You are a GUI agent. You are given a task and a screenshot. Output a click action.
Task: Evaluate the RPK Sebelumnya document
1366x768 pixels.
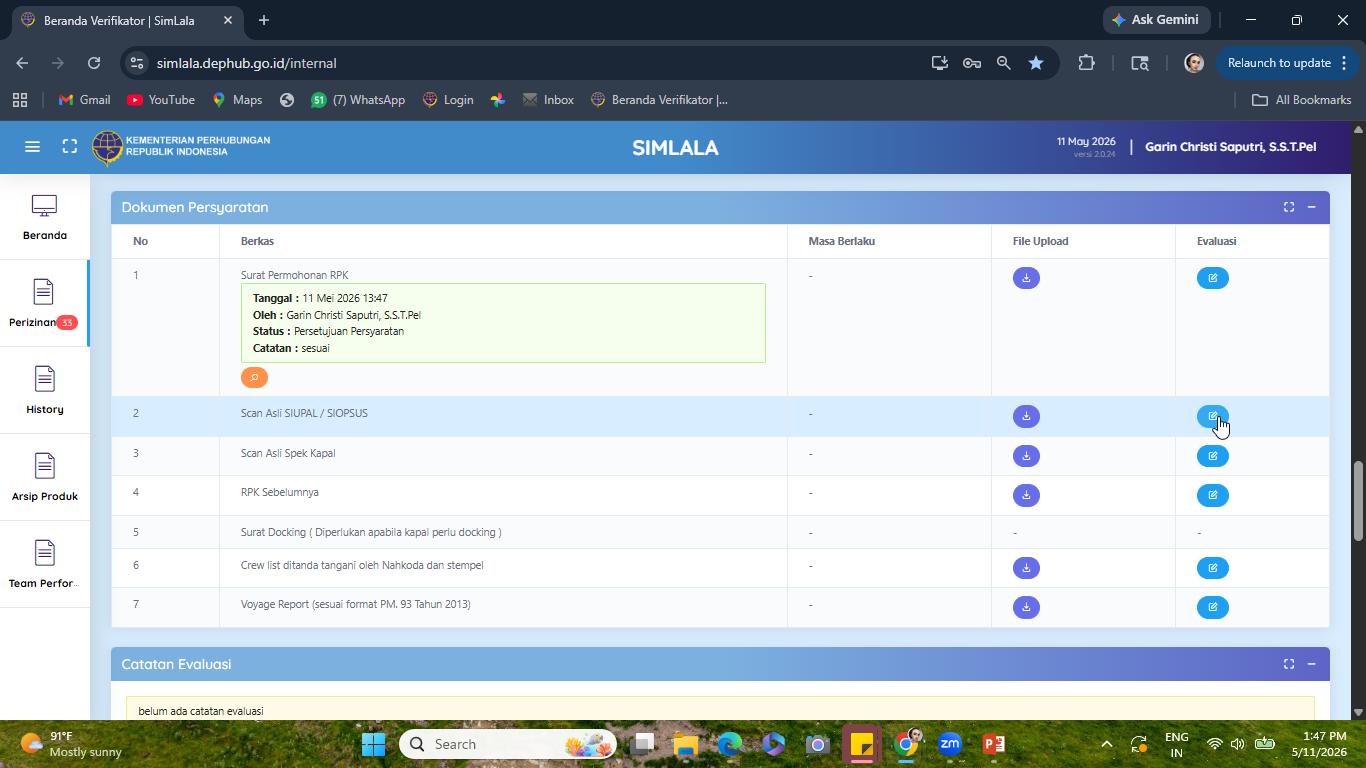tap(1212, 495)
